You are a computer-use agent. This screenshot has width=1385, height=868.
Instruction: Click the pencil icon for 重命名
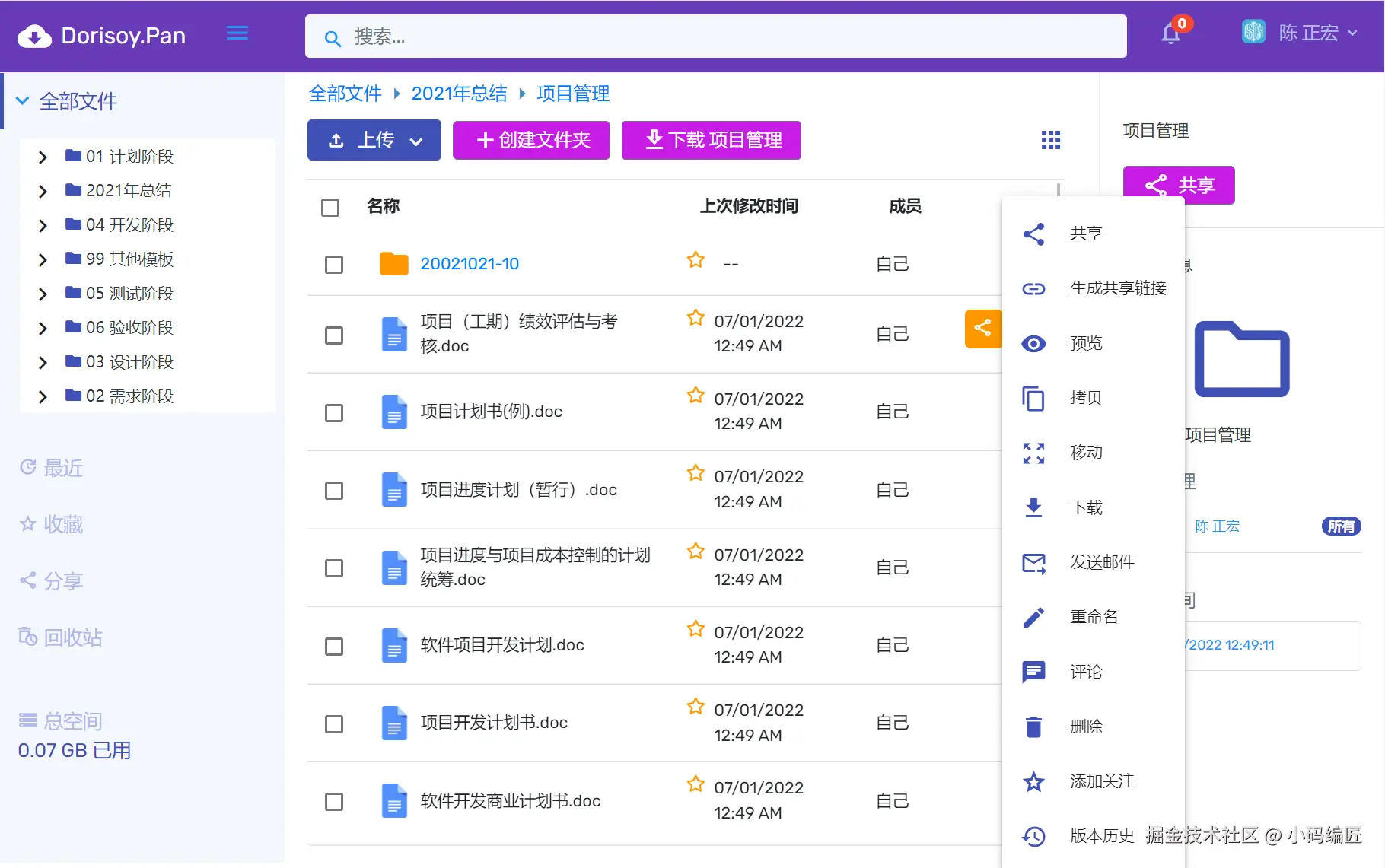pyautogui.click(x=1033, y=617)
